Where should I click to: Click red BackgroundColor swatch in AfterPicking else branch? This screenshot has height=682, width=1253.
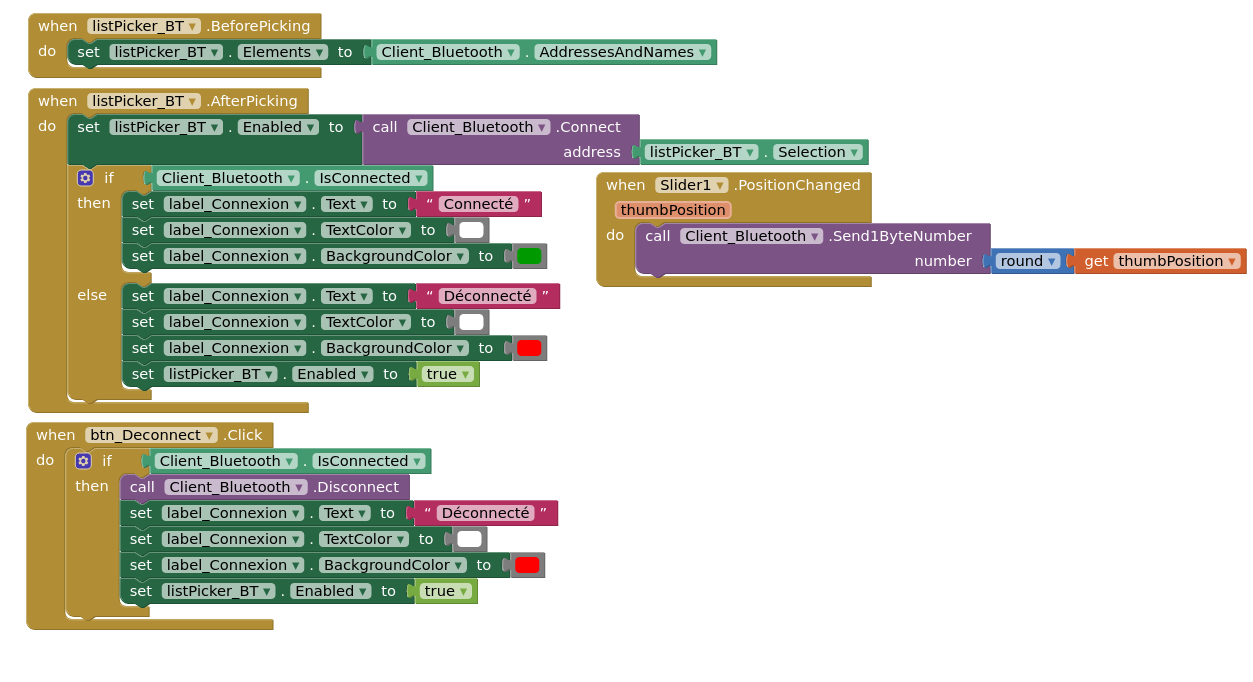(x=529, y=348)
